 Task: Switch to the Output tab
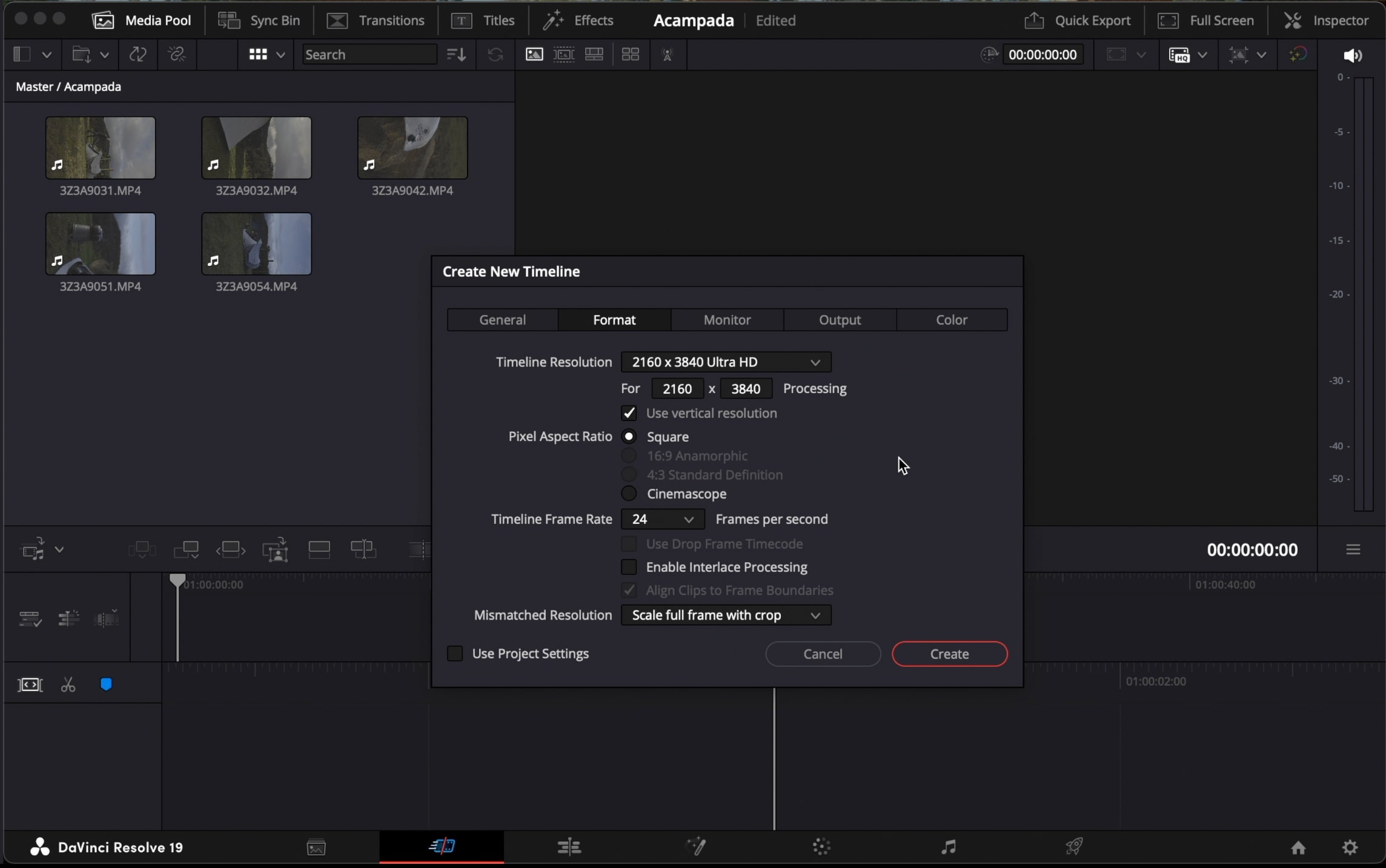click(840, 320)
